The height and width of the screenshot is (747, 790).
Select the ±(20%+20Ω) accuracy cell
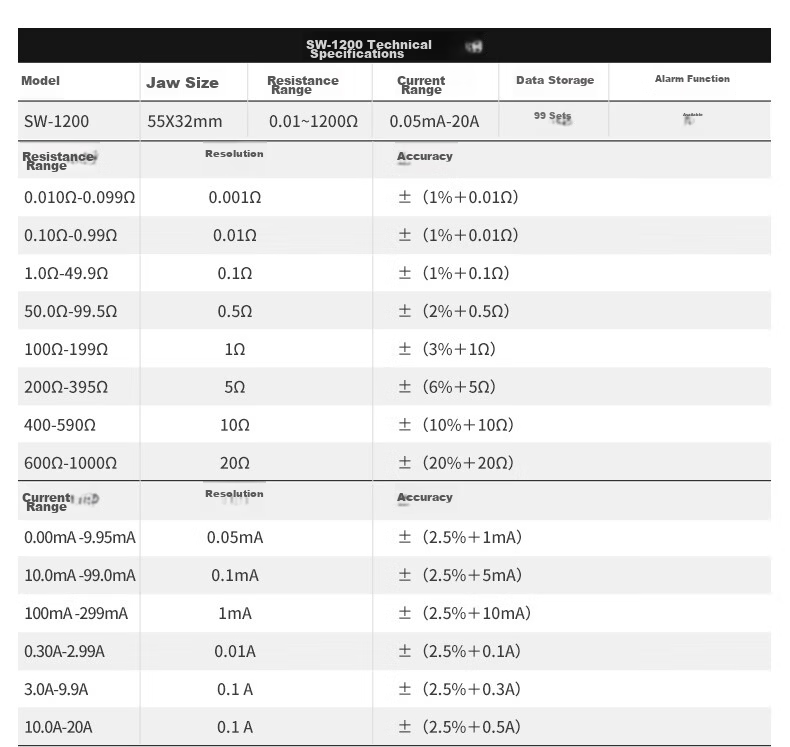456,463
